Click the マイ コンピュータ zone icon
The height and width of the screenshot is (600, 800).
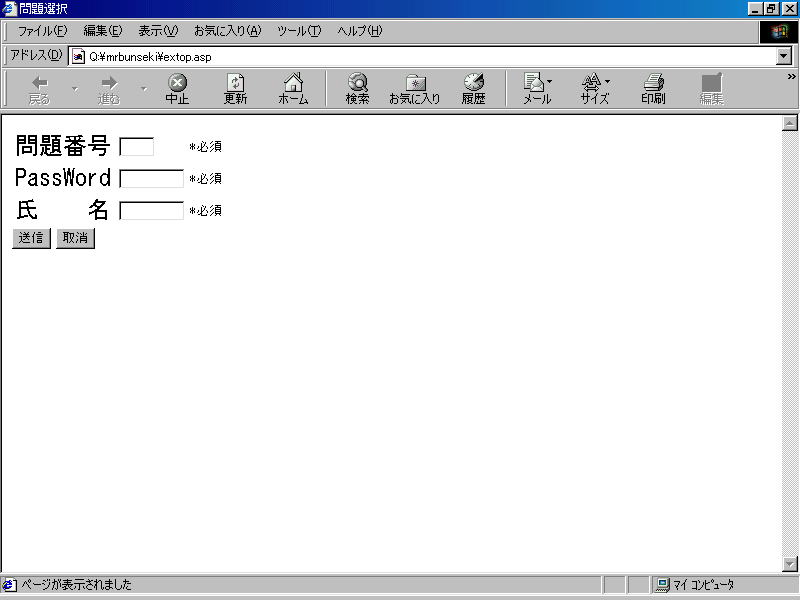click(662, 585)
